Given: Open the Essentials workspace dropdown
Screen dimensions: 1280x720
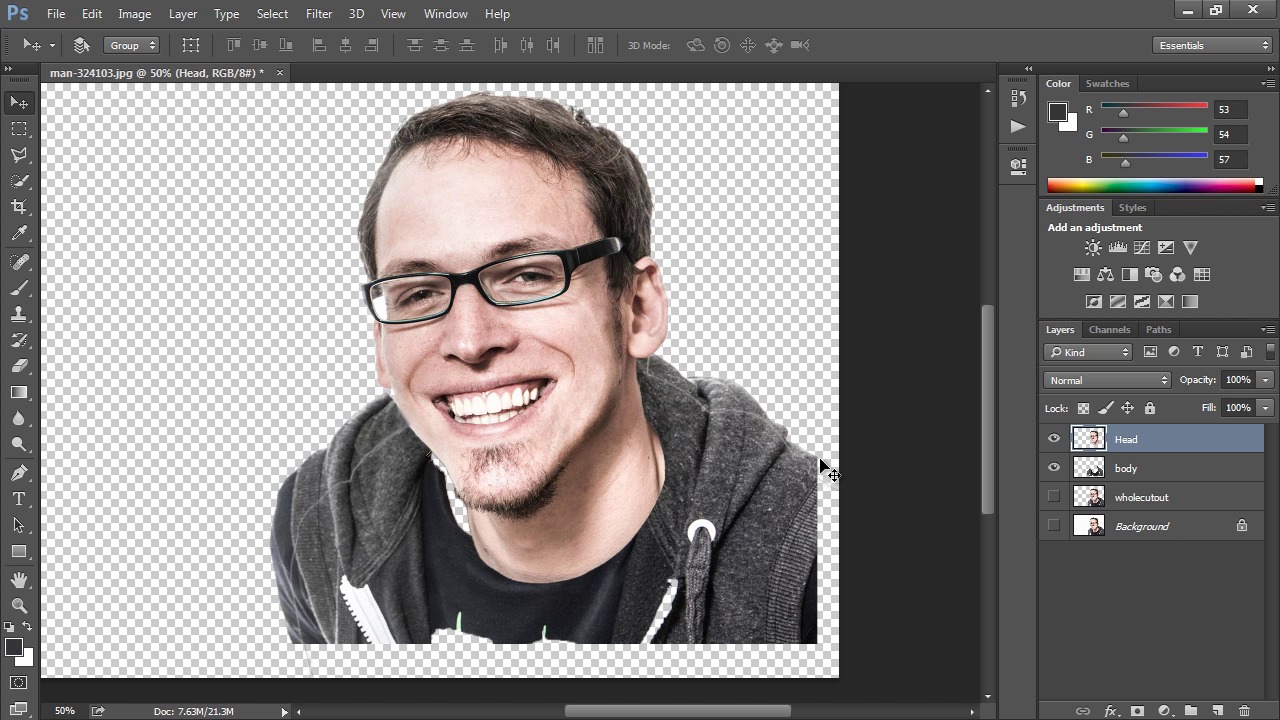Looking at the screenshot, I should (1211, 45).
